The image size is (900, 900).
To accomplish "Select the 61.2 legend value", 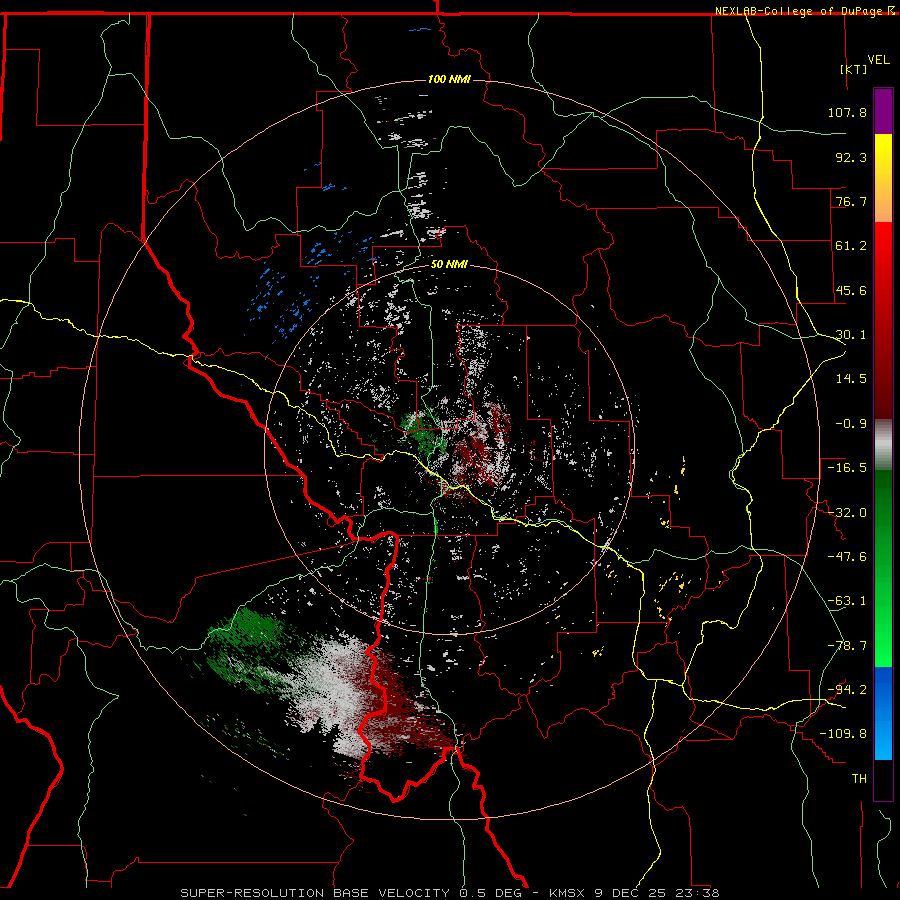I will [x=851, y=246].
